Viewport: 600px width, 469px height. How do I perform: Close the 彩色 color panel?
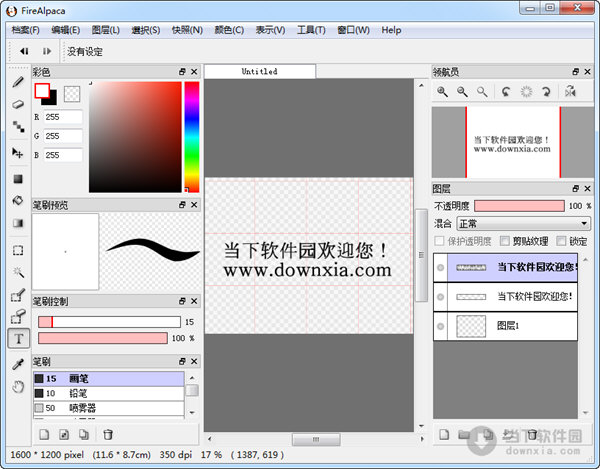coord(194,72)
